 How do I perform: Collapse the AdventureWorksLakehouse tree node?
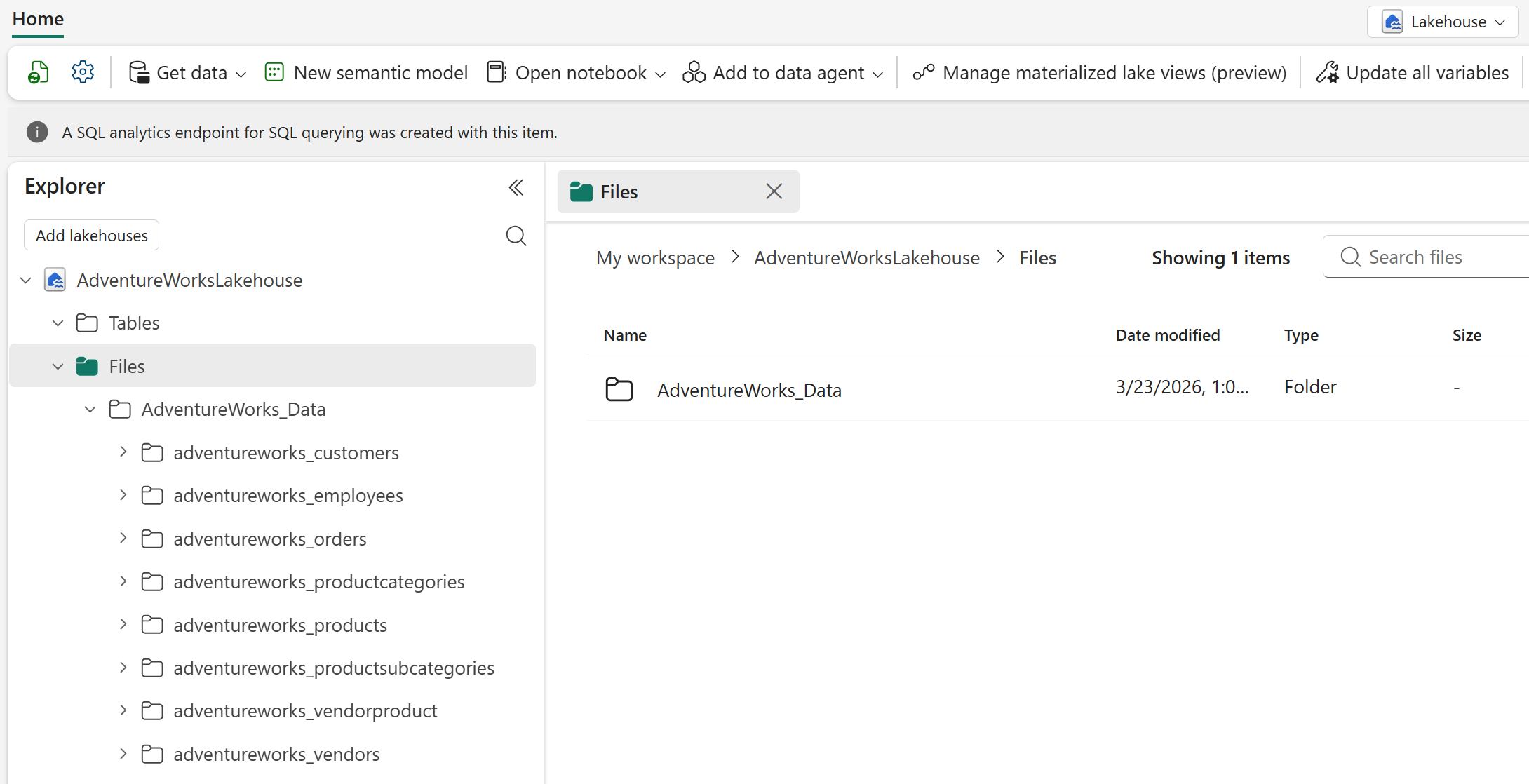pyautogui.click(x=26, y=281)
